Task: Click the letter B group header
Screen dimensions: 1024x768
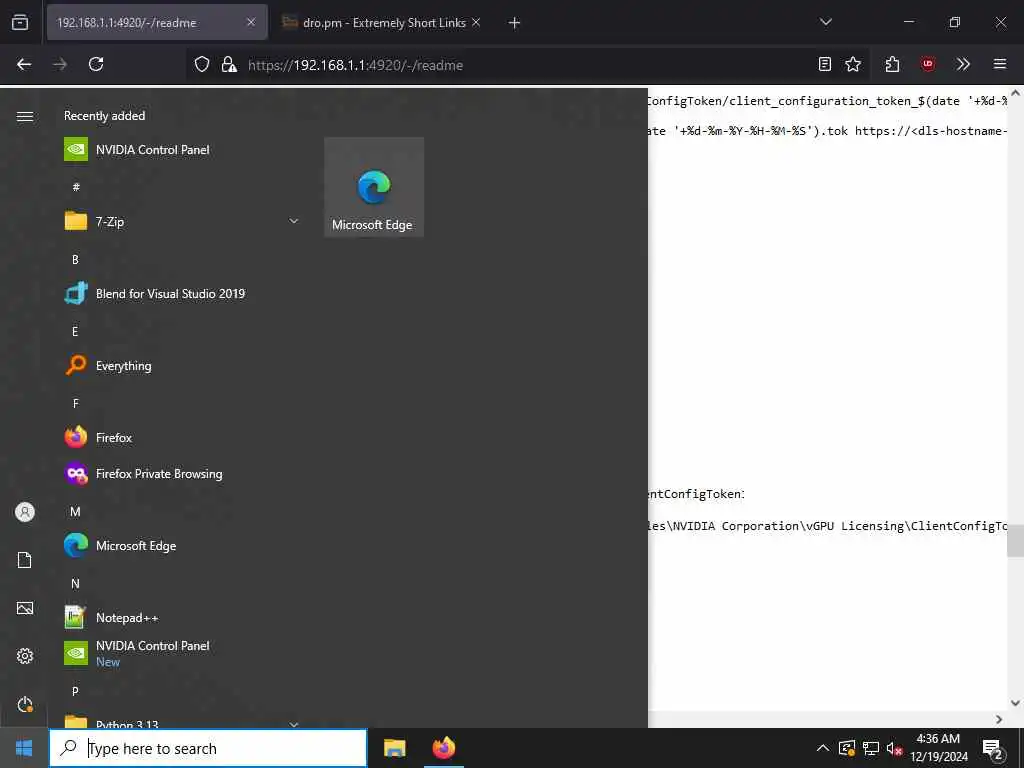Action: [x=75, y=259]
